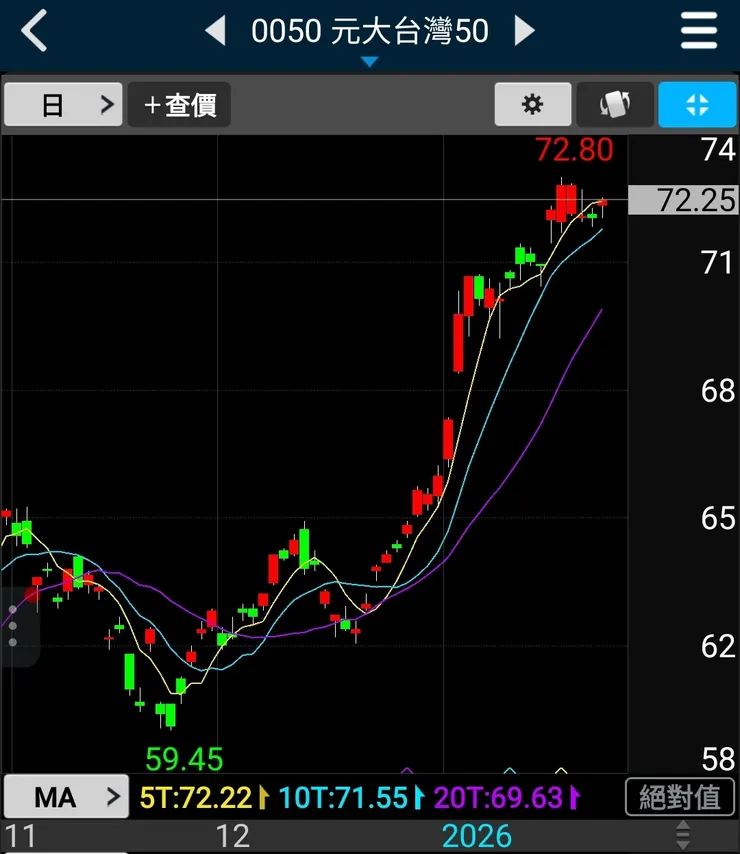
Task: Open the hamburger menu
Action: (699, 31)
